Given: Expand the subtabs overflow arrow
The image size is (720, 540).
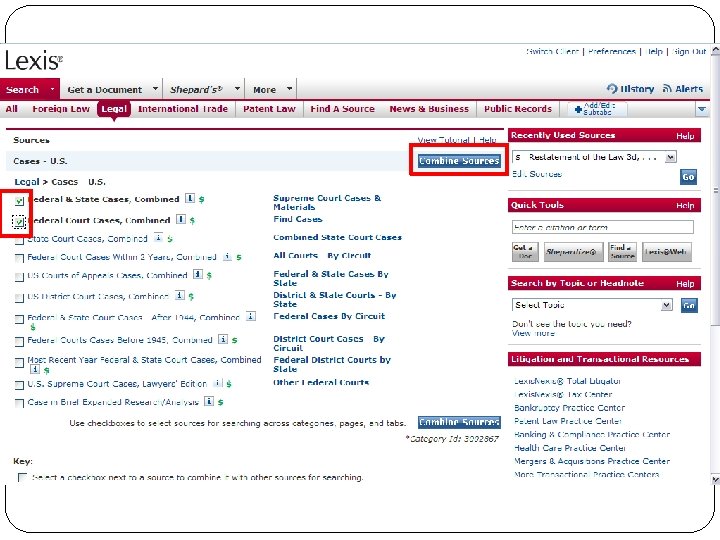Looking at the screenshot, I should (x=702, y=109).
